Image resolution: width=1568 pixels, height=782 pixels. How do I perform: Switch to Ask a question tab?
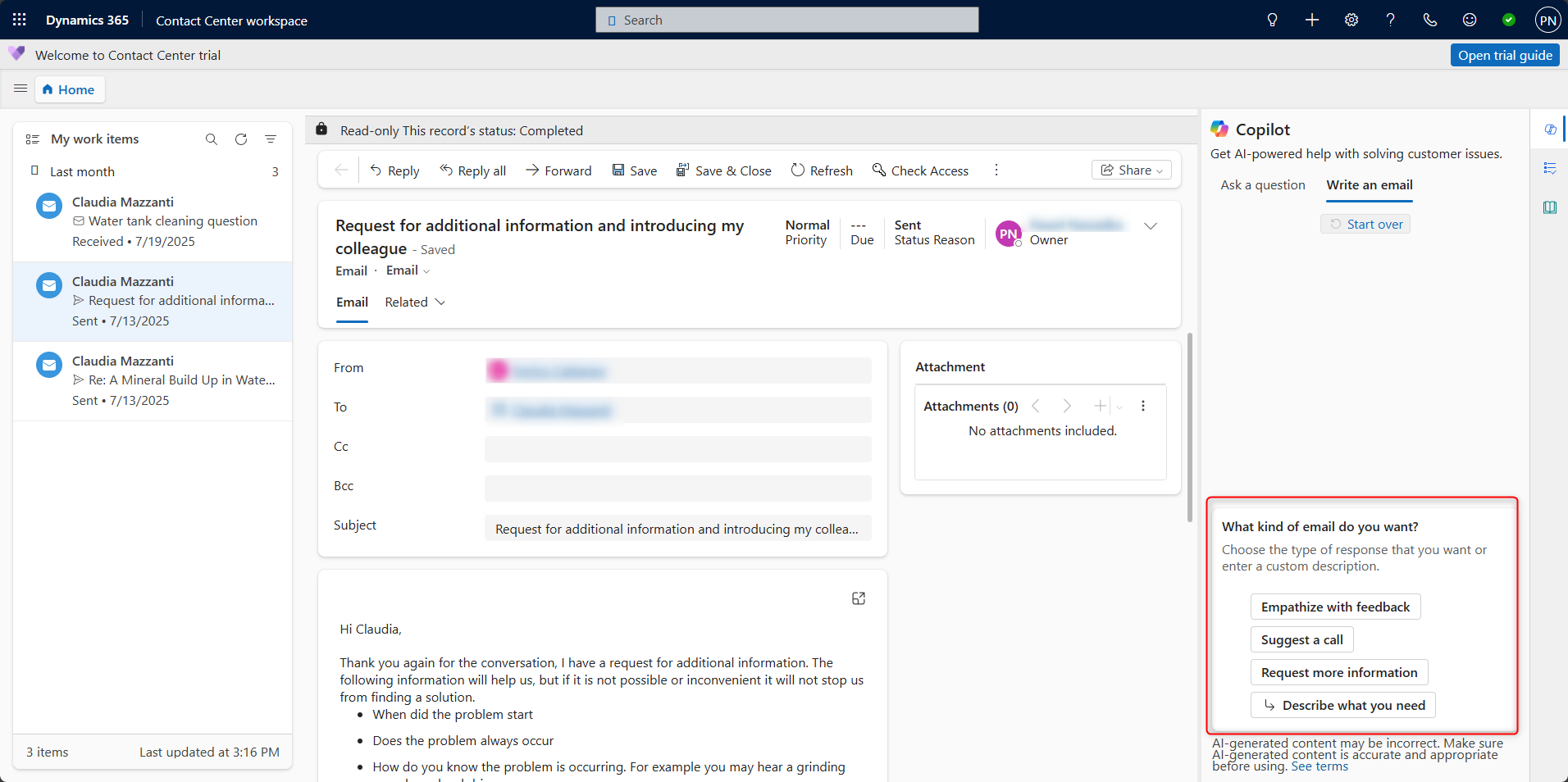pos(1262,185)
